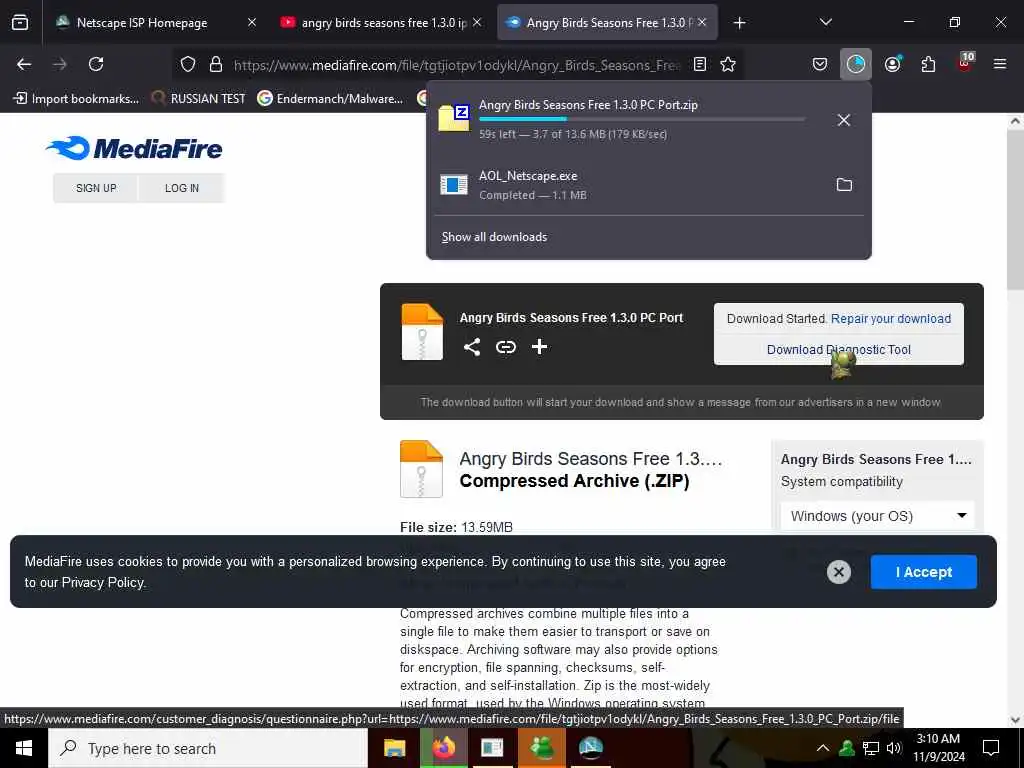Dismiss the cookie banner with X
The image size is (1024, 768).
[x=839, y=572]
